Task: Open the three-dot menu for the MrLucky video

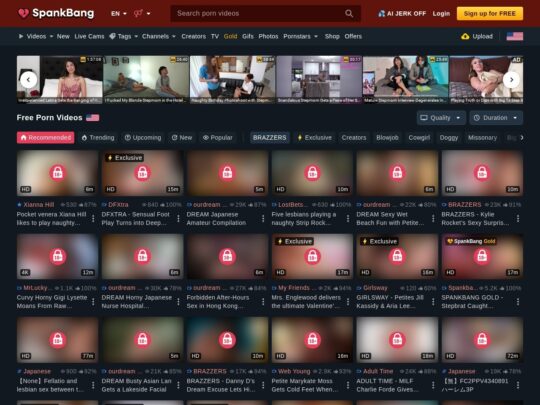Action: click(93, 302)
